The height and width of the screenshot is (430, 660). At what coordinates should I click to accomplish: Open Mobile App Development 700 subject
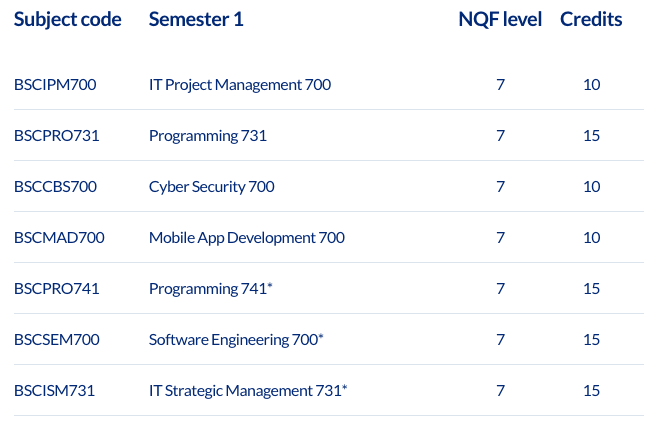click(247, 238)
